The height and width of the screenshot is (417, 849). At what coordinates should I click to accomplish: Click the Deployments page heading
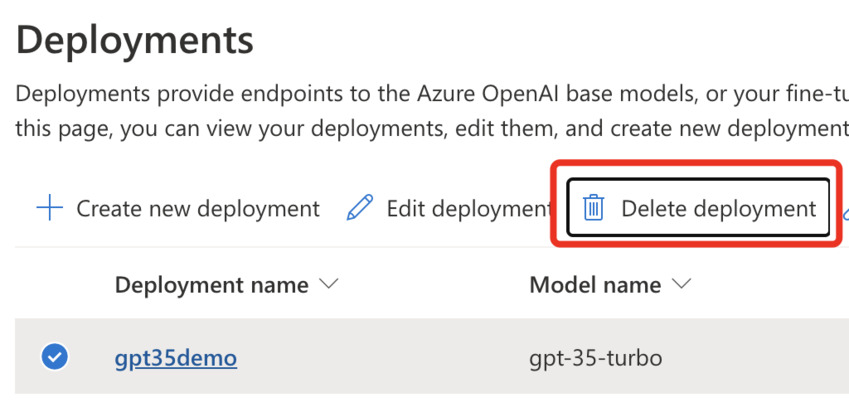coord(135,40)
